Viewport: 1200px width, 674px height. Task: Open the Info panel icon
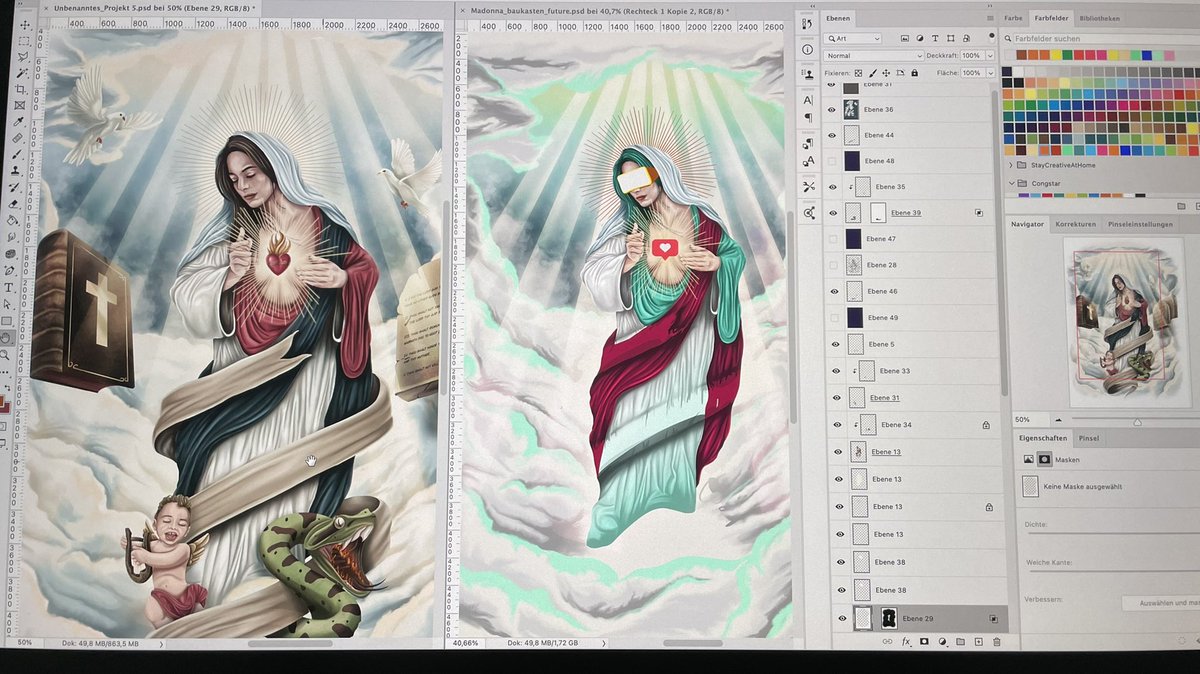tap(808, 49)
